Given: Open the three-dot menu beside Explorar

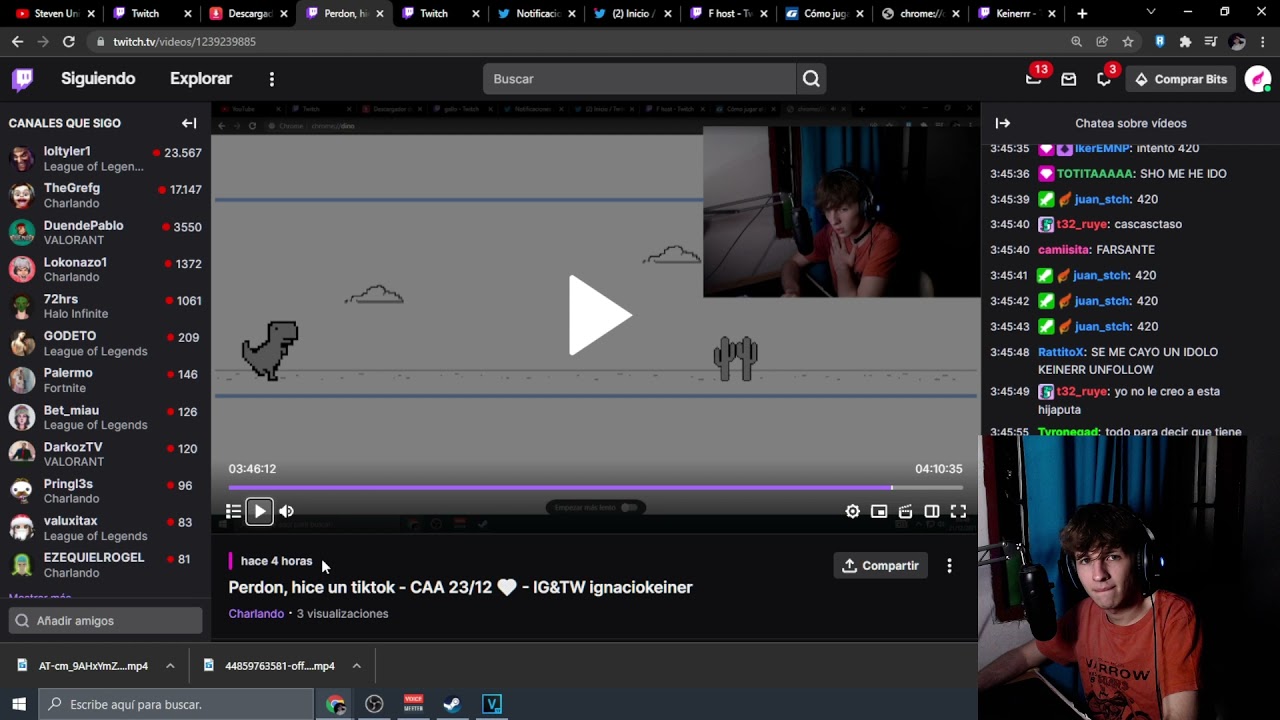Looking at the screenshot, I should coord(271,79).
